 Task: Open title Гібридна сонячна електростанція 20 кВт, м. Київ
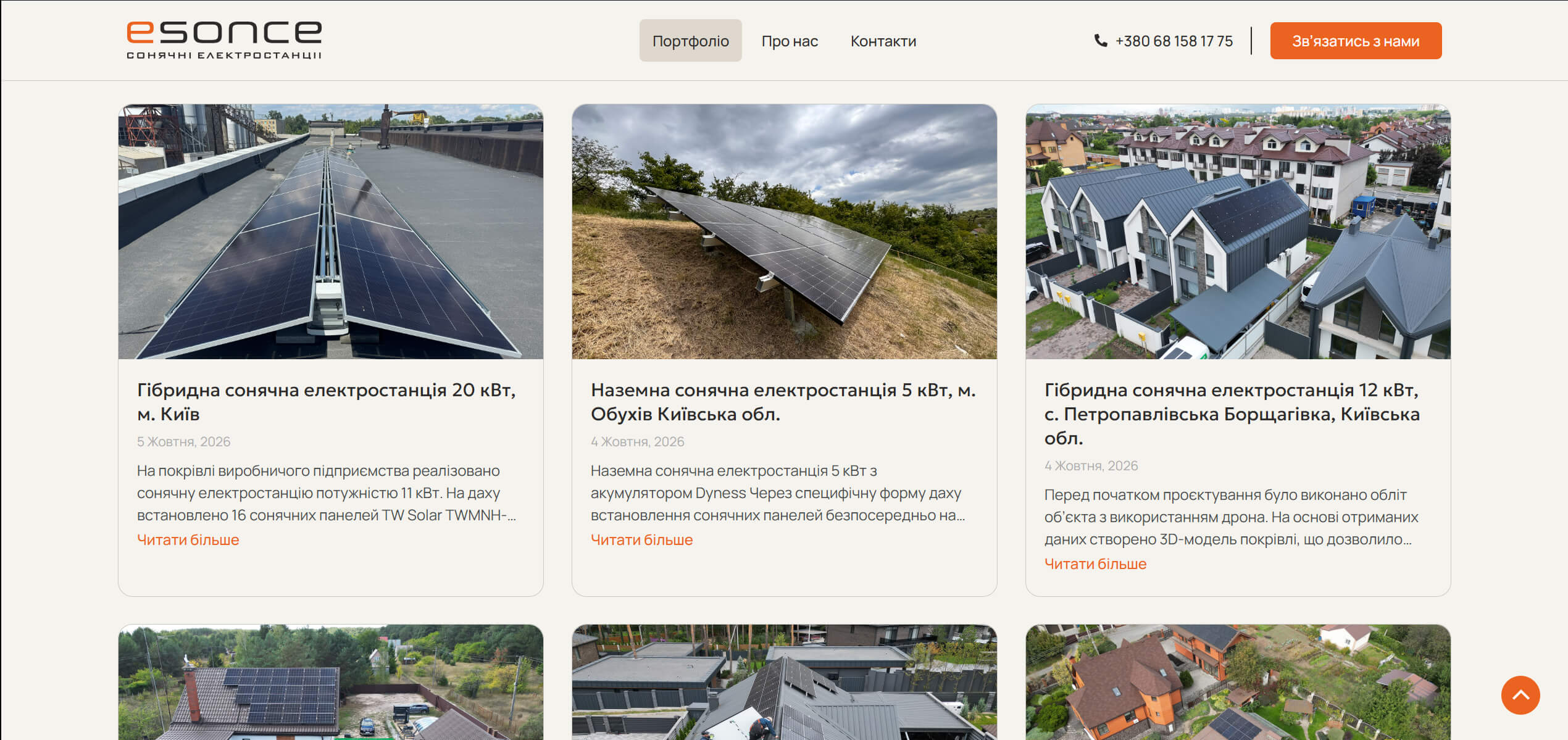[x=326, y=402]
